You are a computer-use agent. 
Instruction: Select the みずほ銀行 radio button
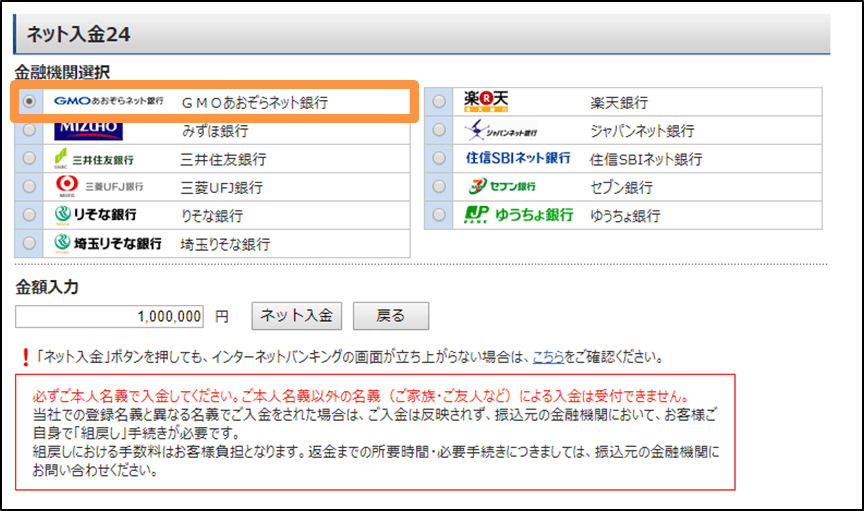(x=29, y=130)
